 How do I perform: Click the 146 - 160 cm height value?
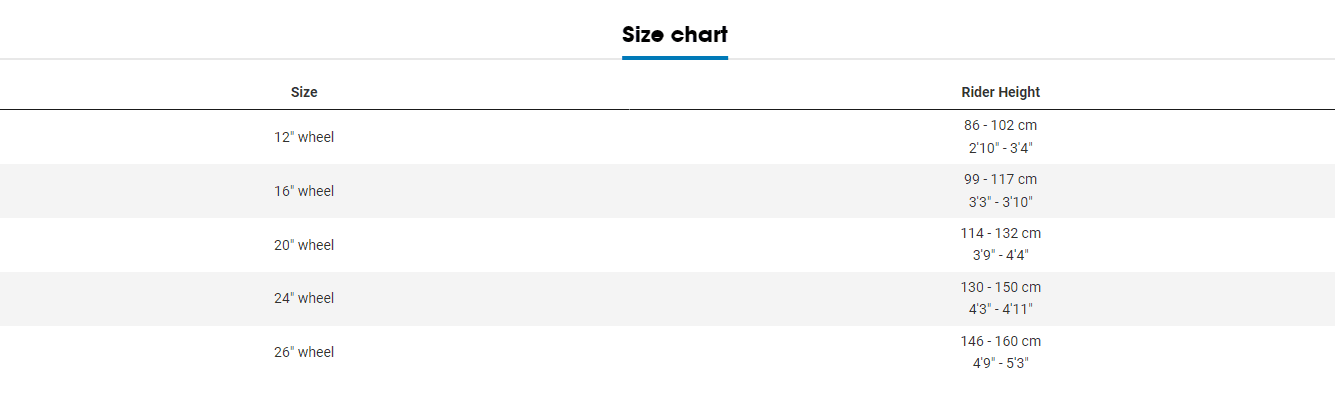pyautogui.click(x=1000, y=341)
